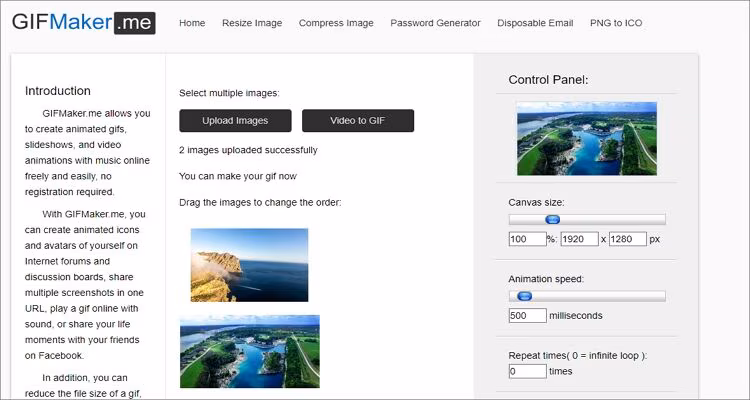Click the Animation speed slider track
This screenshot has height=400, width=750.
coord(600,295)
